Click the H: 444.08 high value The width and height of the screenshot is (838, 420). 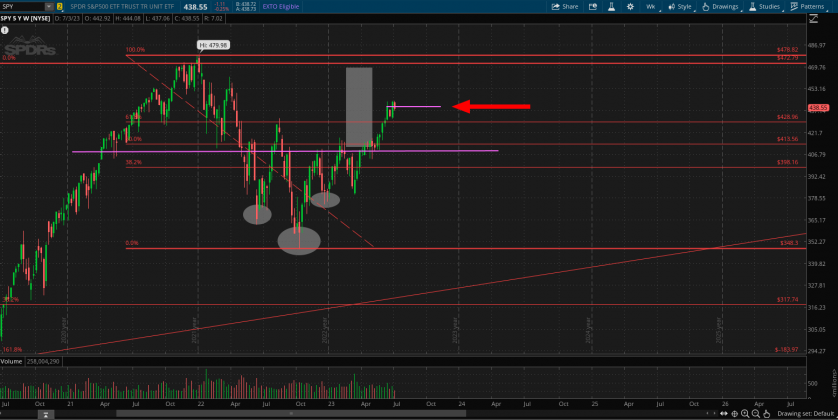[128, 18]
